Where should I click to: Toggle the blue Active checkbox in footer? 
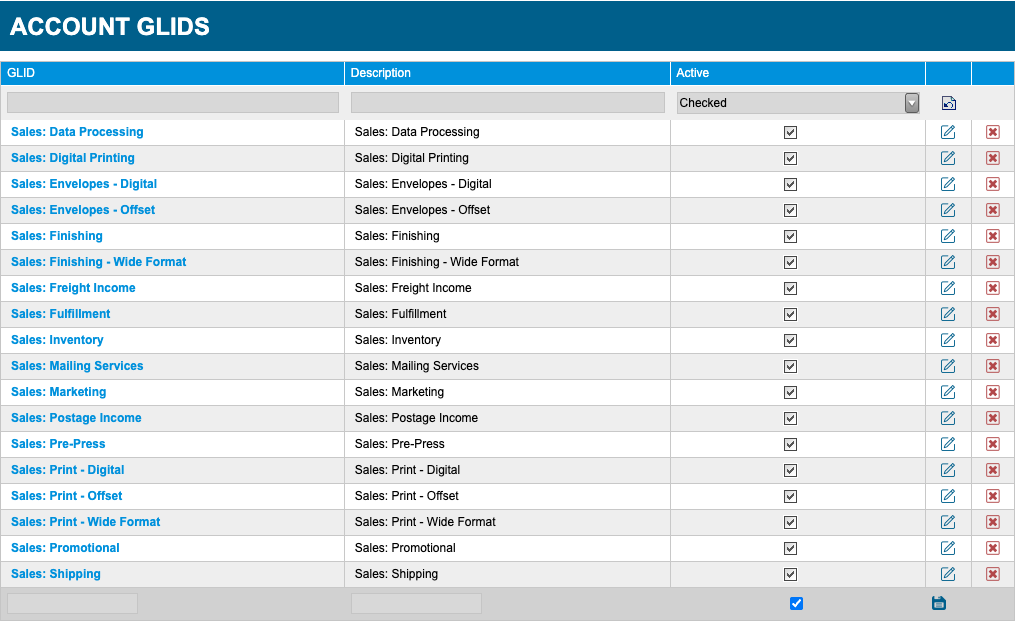coord(796,604)
